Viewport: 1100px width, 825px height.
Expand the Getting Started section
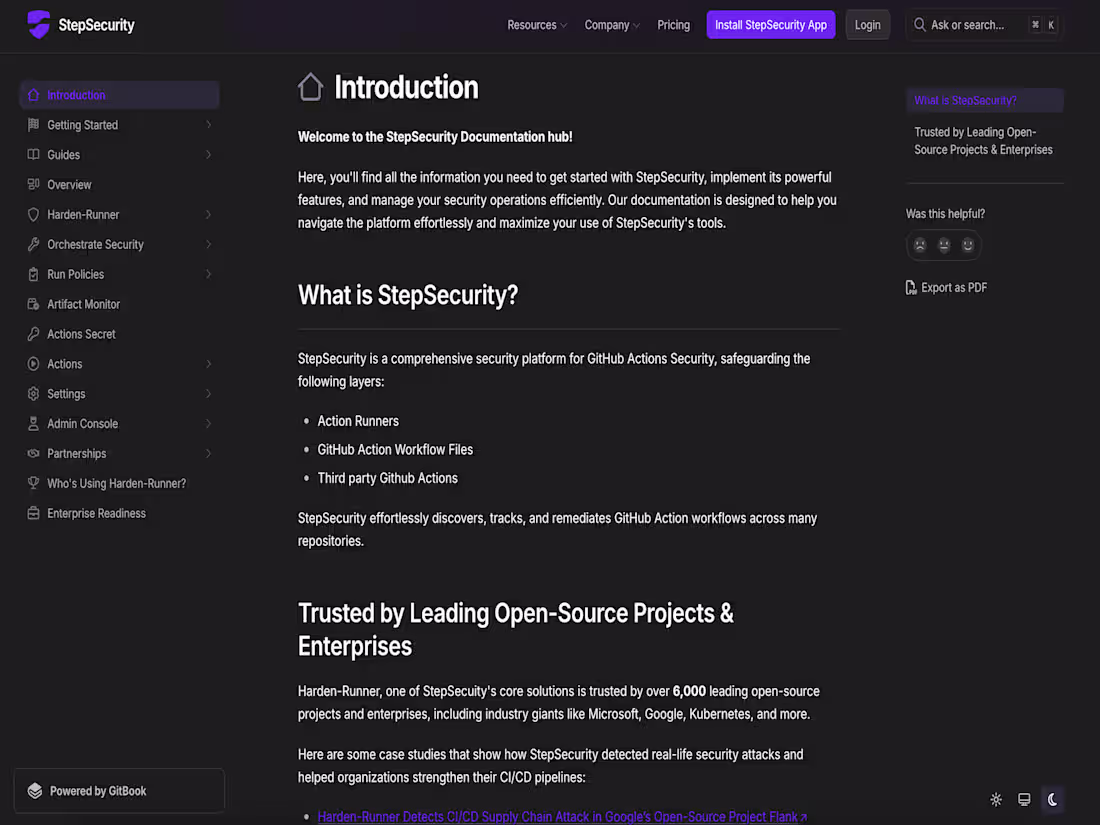208,124
